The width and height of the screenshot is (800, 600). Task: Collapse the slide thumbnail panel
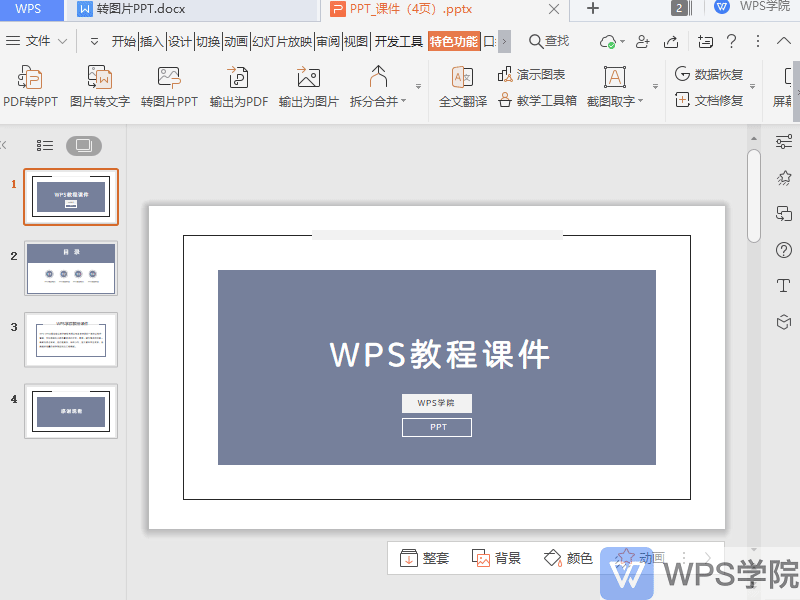(4, 145)
